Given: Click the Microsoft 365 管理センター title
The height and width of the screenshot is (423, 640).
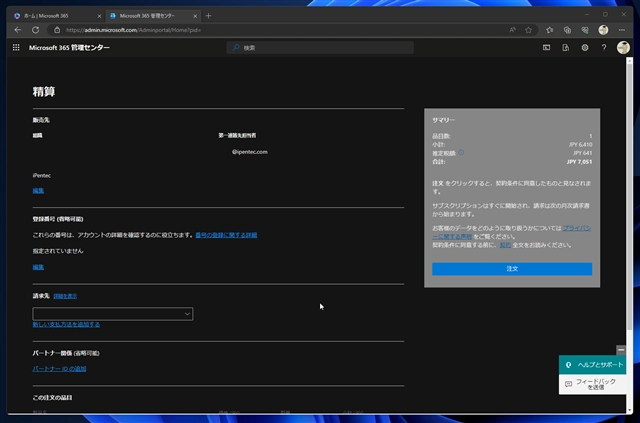Looking at the screenshot, I should click(x=69, y=48).
